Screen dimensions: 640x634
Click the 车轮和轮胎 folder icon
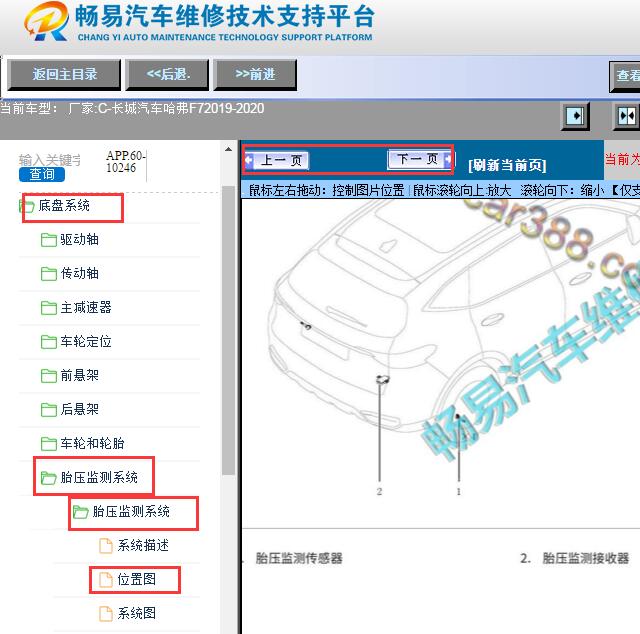pyautogui.click(x=49, y=443)
